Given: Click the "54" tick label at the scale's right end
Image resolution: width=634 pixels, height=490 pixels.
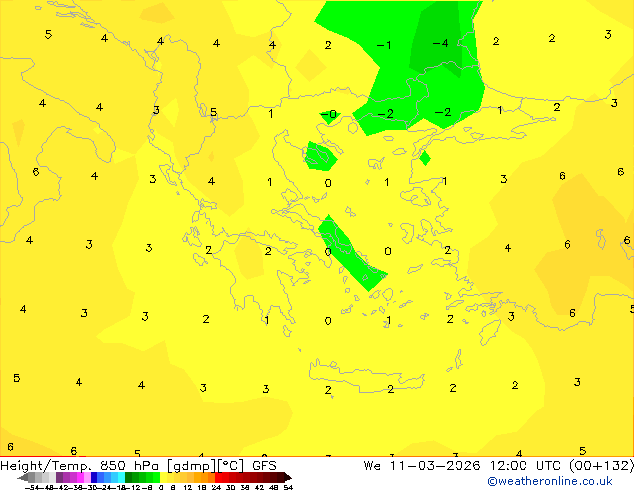Looking at the screenshot, I should click(288, 487).
